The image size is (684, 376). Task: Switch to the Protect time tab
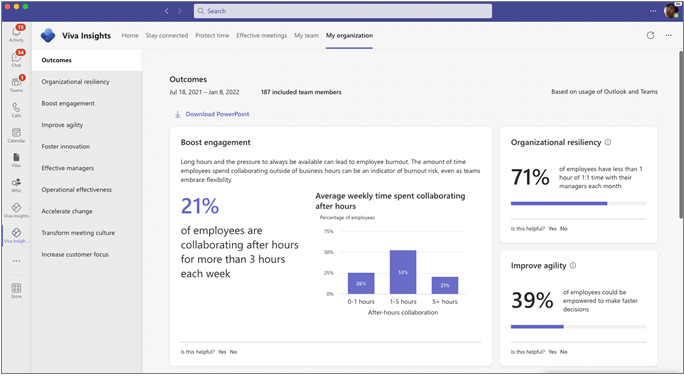click(212, 35)
